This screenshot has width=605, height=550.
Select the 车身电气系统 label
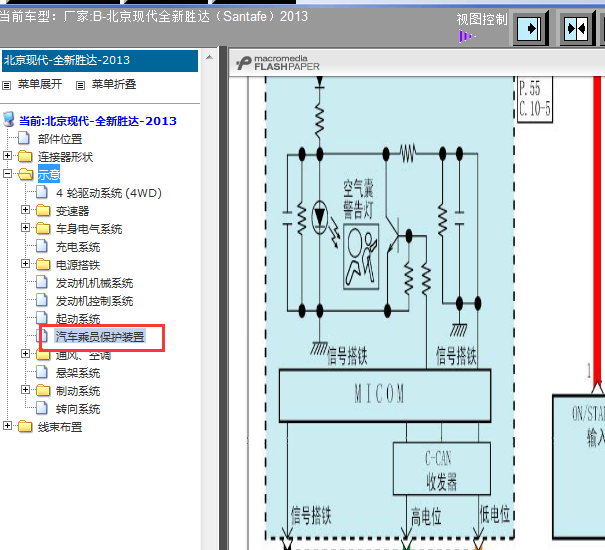point(89,229)
